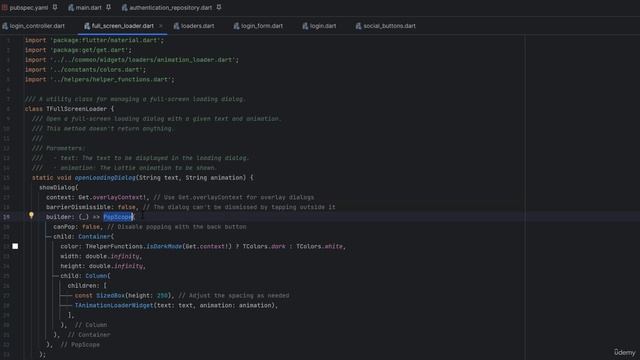640x360 pixels.
Task: Click the helper_functions.dart import path
Action: [112, 79]
